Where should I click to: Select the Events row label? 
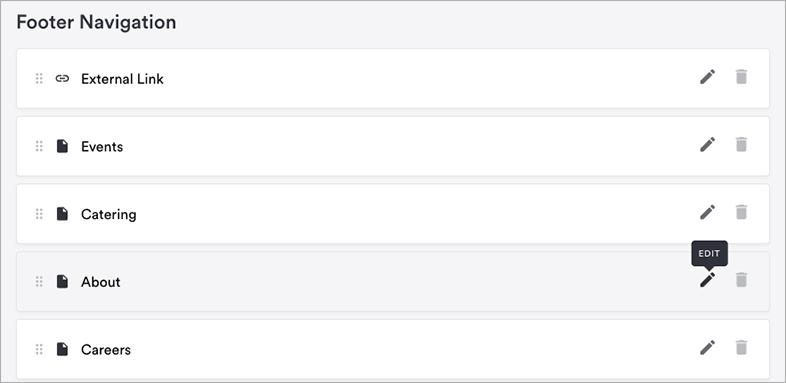pos(102,147)
